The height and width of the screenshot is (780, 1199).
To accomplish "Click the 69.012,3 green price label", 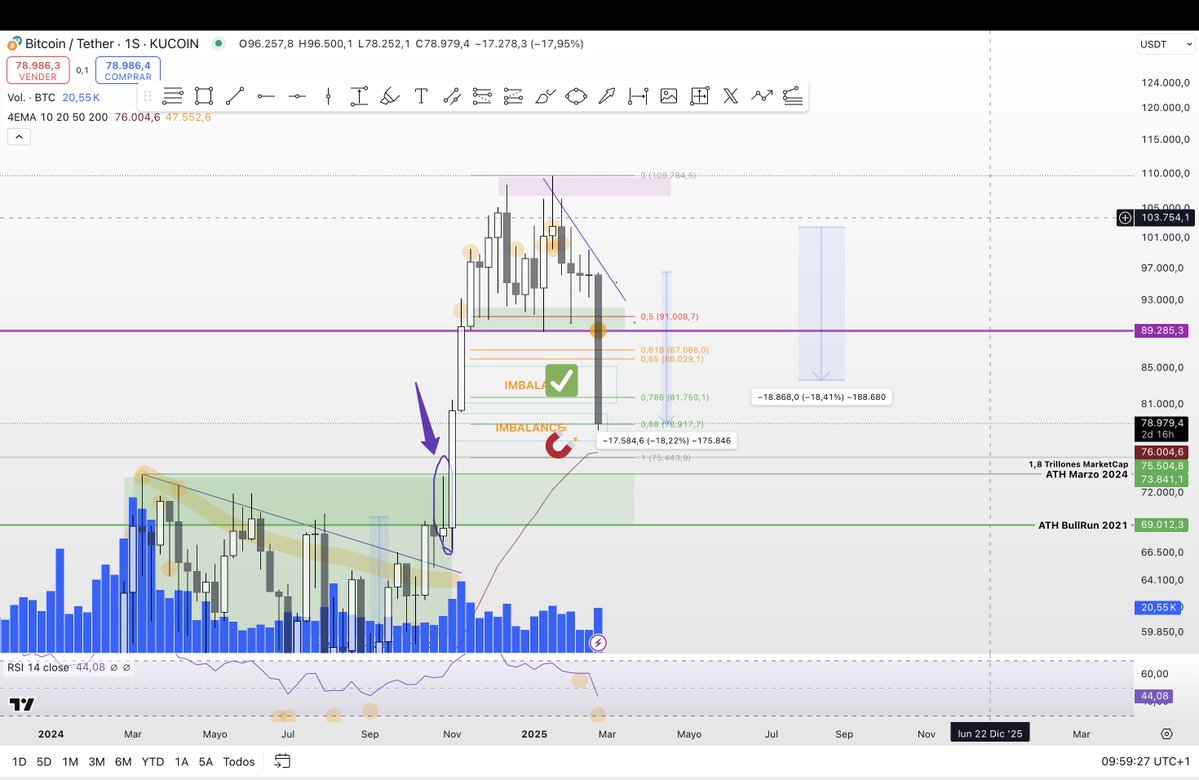I will (x=1162, y=525).
